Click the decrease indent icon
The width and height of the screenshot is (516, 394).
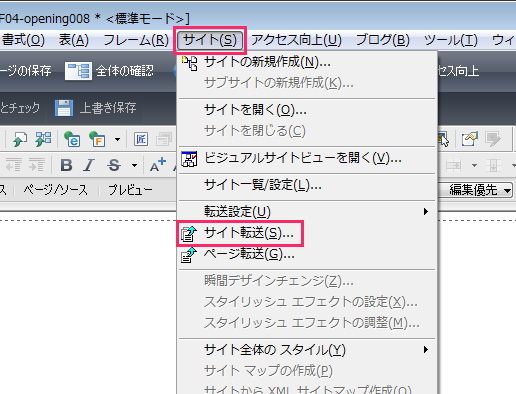click(x=14, y=165)
